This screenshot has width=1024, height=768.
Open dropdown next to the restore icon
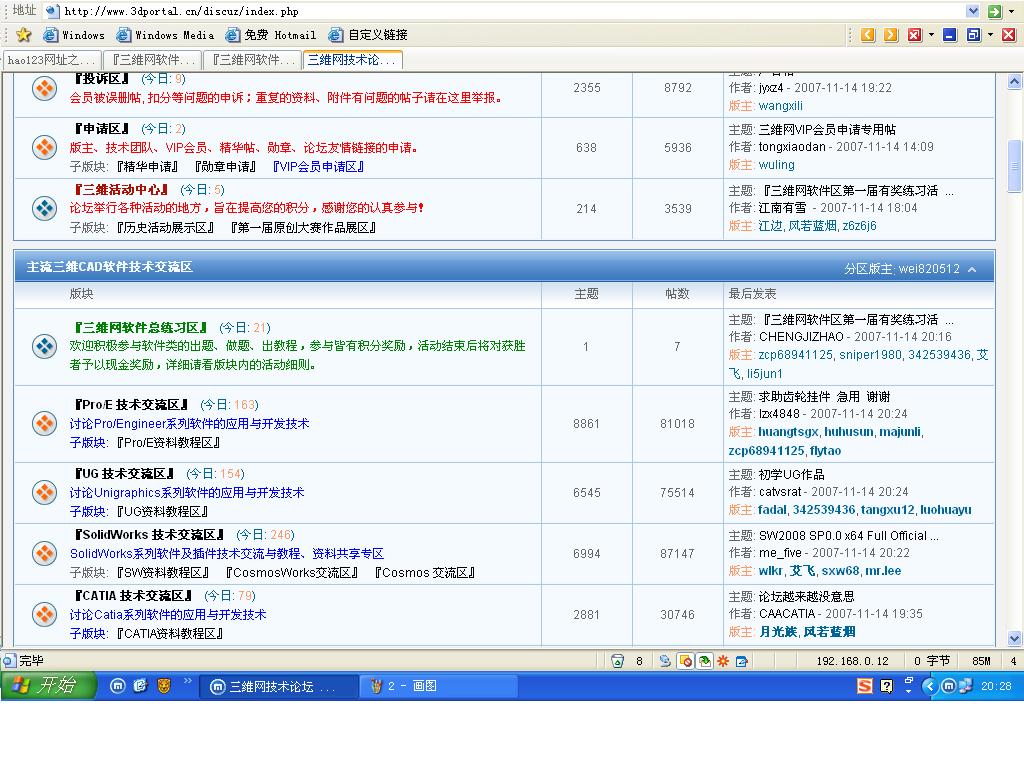click(991, 35)
